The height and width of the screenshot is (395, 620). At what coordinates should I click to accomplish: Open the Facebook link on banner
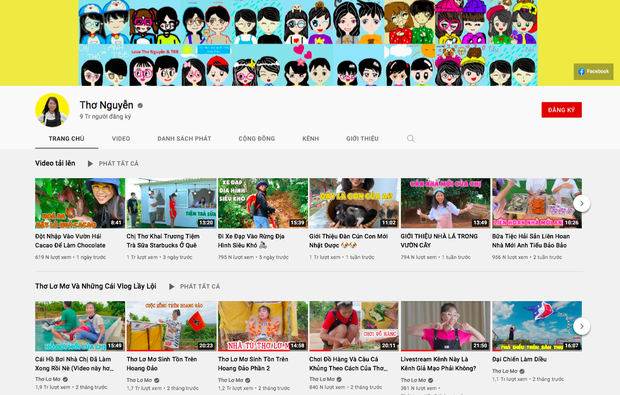click(x=593, y=72)
